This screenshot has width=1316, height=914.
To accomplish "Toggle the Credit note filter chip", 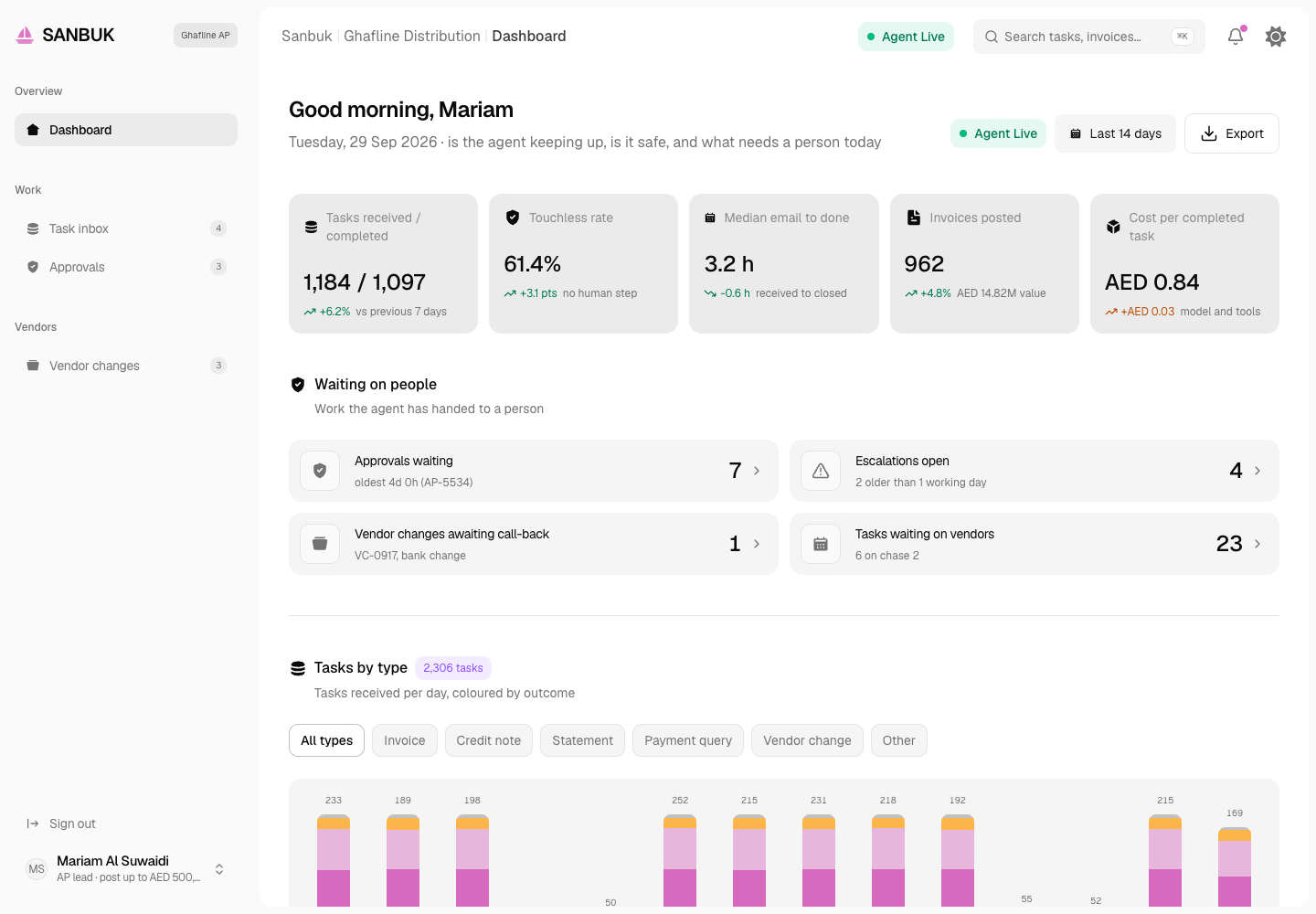I will (x=489, y=740).
